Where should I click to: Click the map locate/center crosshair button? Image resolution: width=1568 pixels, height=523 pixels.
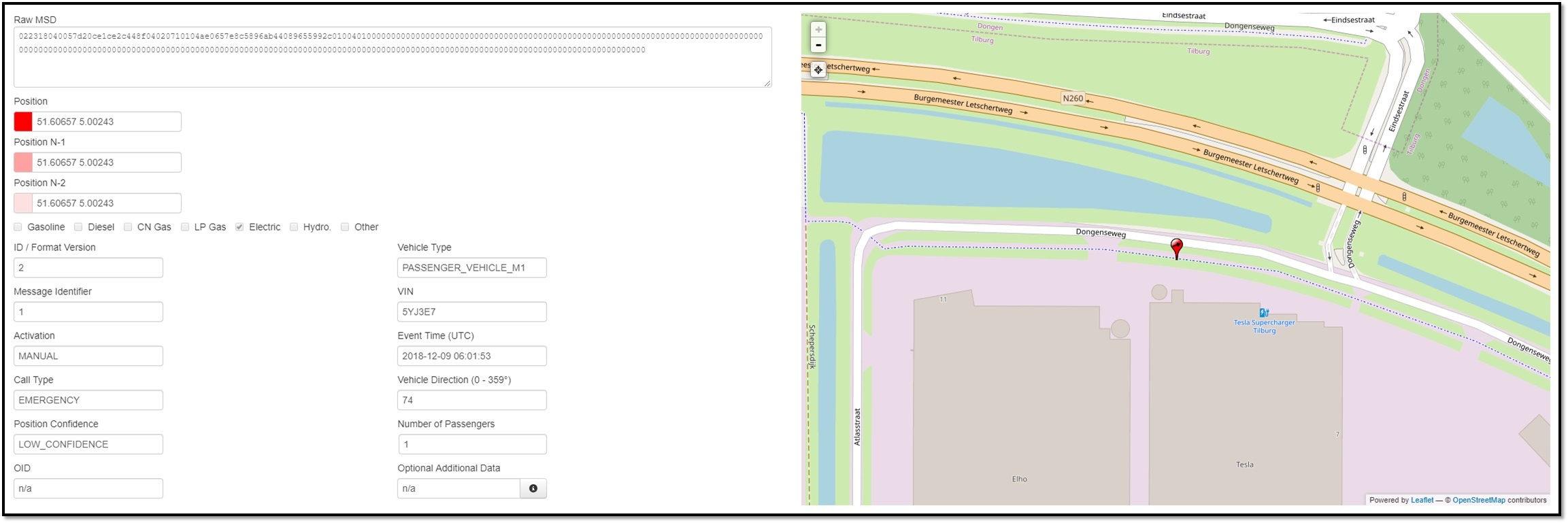click(818, 69)
